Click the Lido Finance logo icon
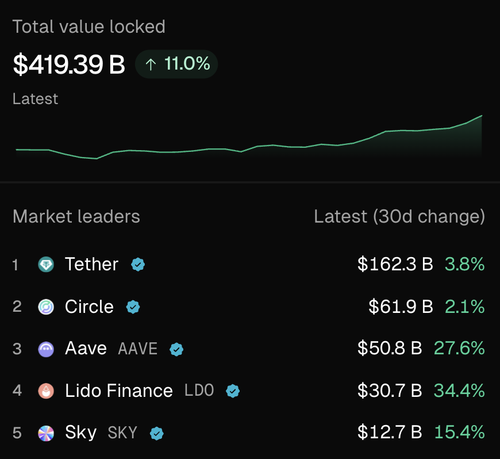This screenshot has width=500, height=459. tap(46, 391)
